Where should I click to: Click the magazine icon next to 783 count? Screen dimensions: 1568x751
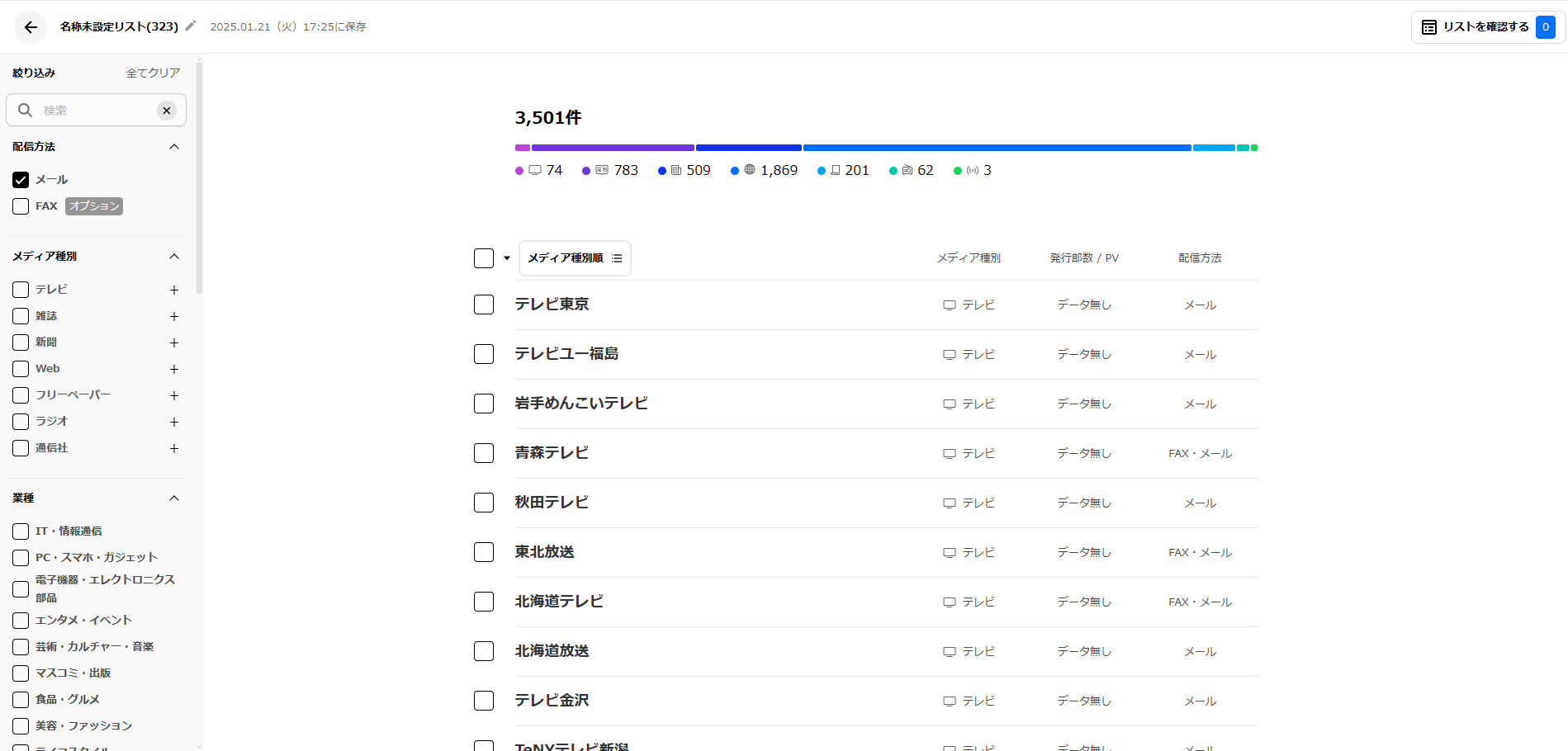click(602, 170)
